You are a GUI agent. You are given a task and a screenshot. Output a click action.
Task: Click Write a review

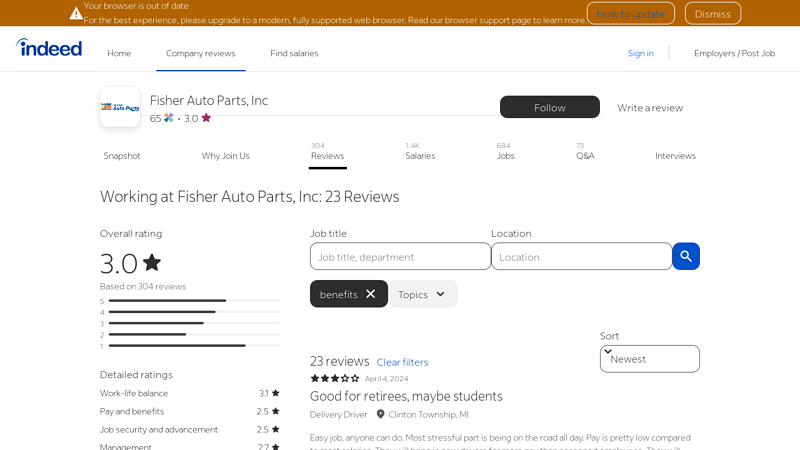[649, 108]
